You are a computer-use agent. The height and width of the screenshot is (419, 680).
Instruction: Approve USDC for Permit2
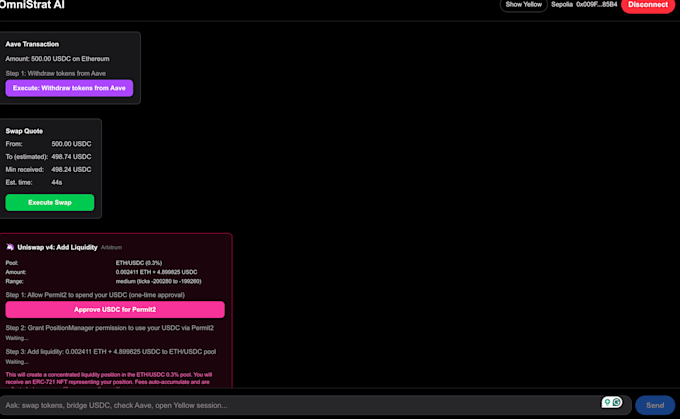(115, 310)
